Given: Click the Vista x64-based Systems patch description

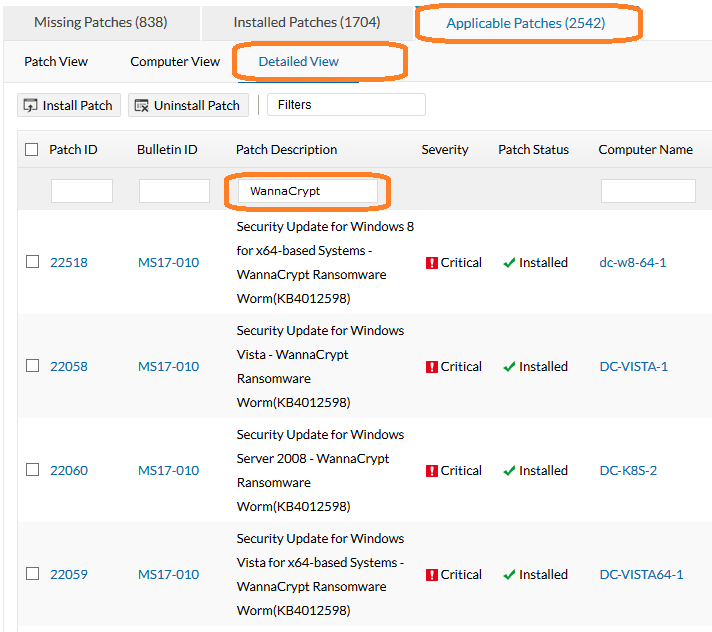Looking at the screenshot, I should 320,574.
